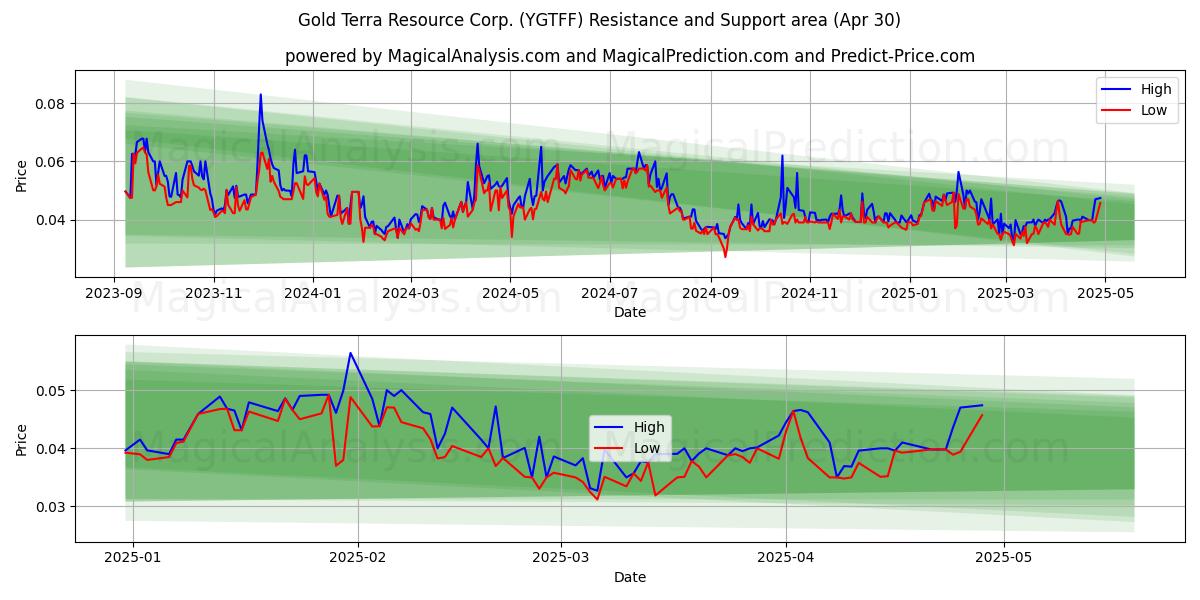This screenshot has height=600, width=1200.
Task: Click the 2025-03 tick label on bottom chart
Action: coord(561,558)
